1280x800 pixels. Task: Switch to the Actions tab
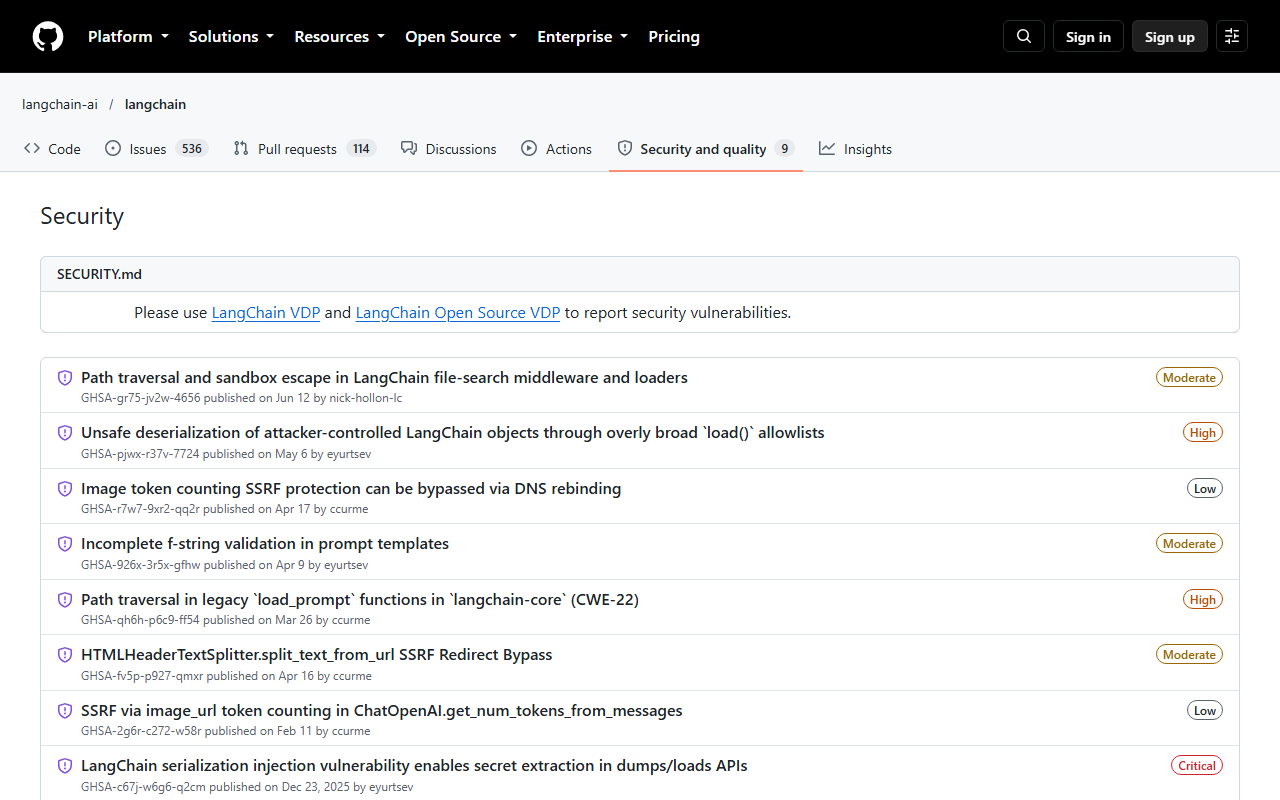pos(556,149)
